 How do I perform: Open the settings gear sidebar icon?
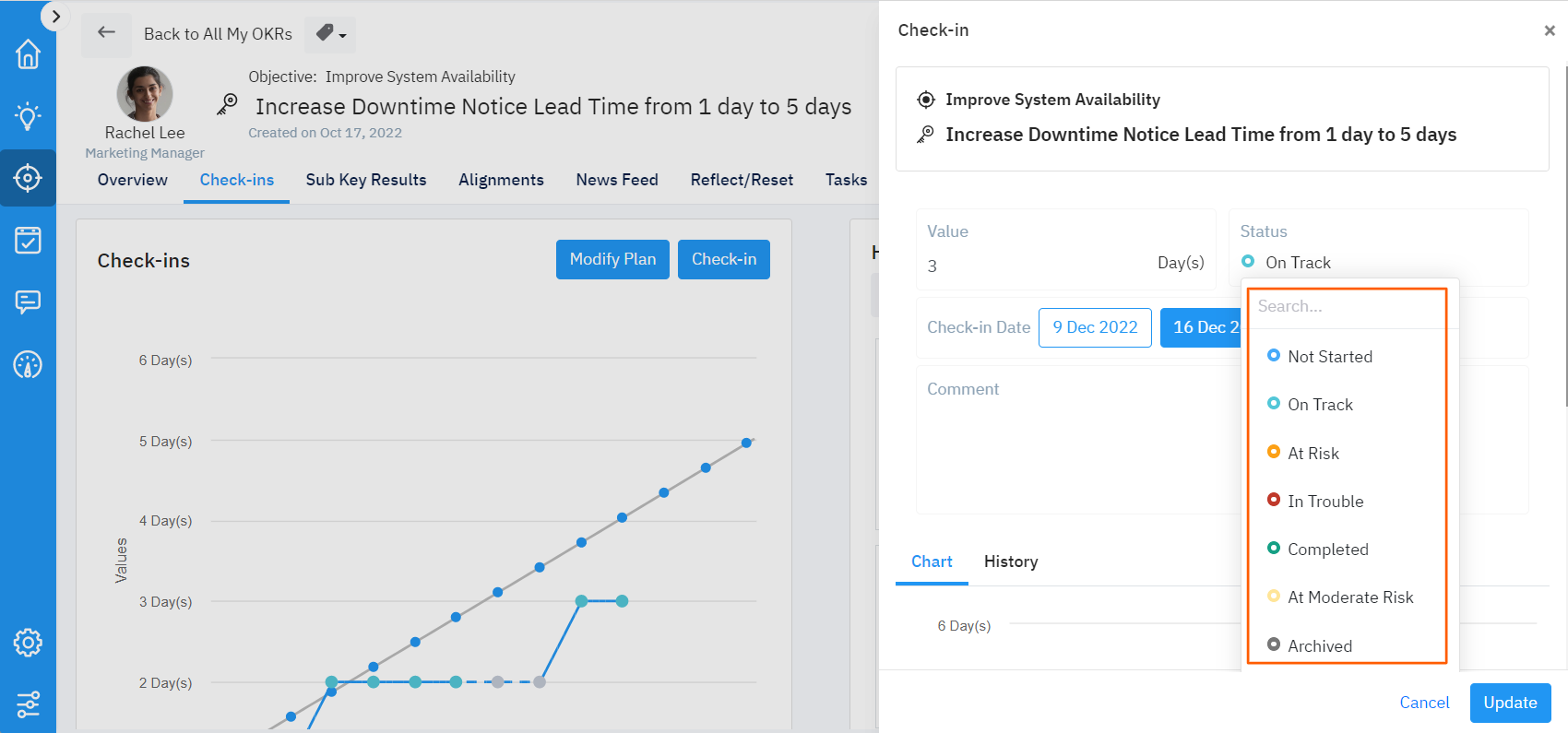pos(28,643)
